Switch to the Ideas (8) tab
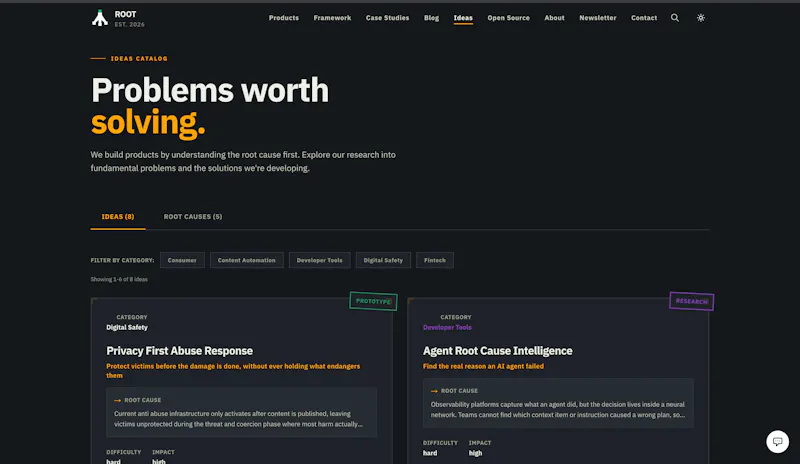Image resolution: width=800 pixels, height=464 pixels. (118, 217)
